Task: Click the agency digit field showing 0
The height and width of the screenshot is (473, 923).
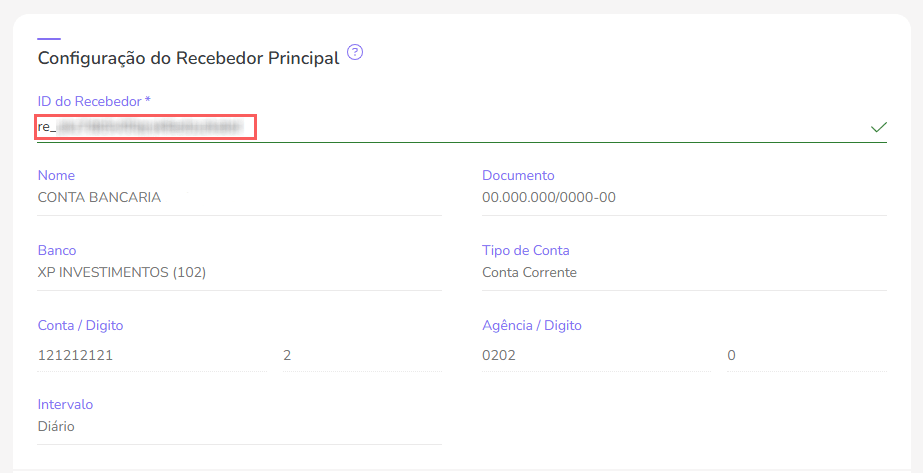Action: point(805,355)
